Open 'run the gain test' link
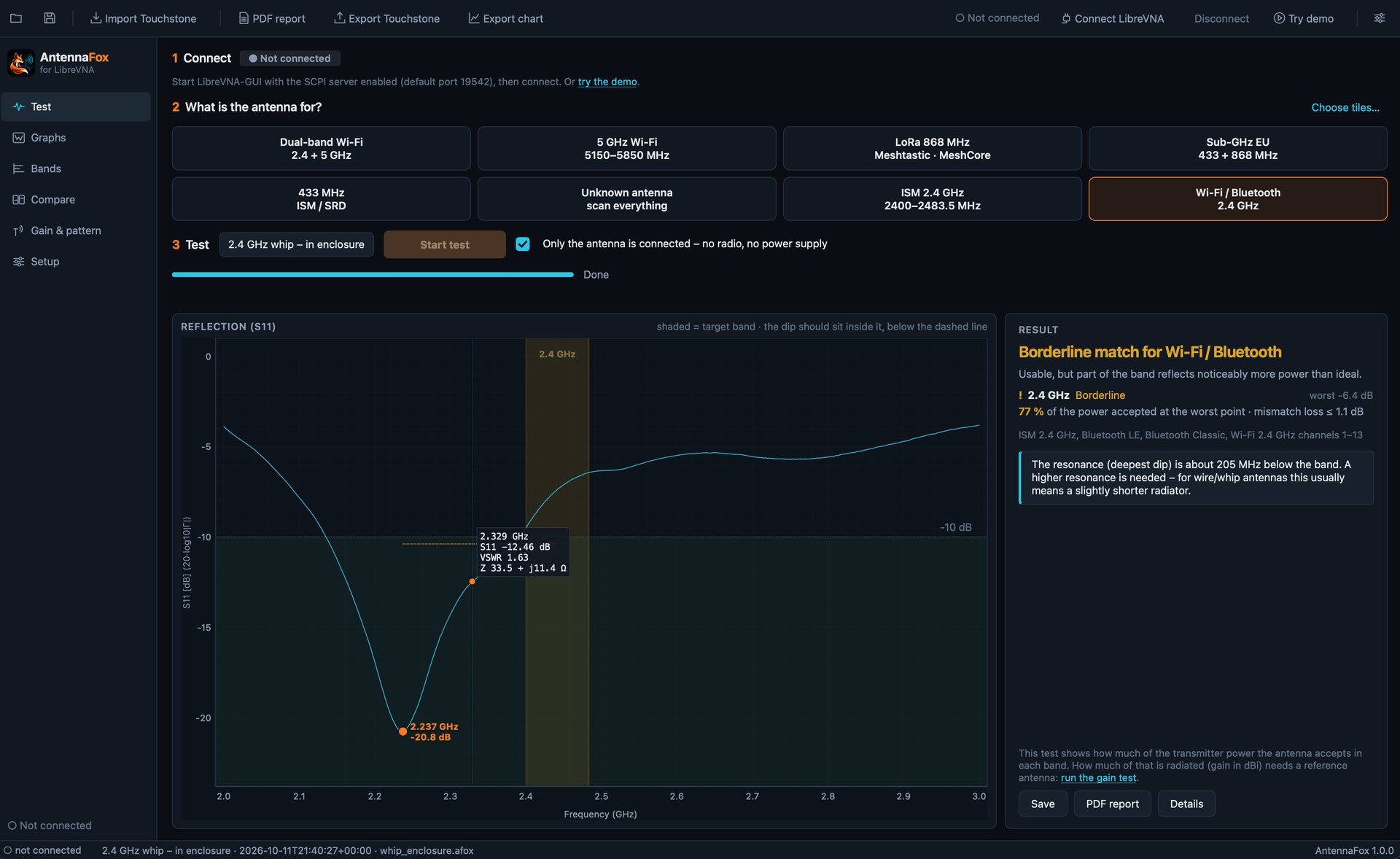Screen dimensions: 1400x859 (x=1098, y=778)
